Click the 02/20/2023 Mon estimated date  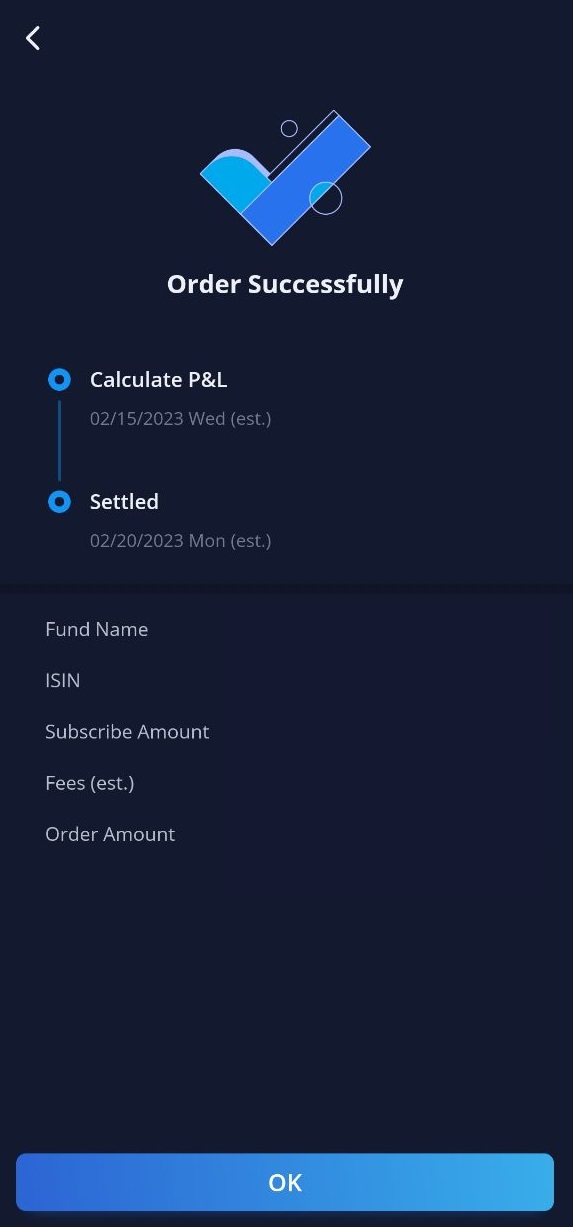click(x=181, y=541)
